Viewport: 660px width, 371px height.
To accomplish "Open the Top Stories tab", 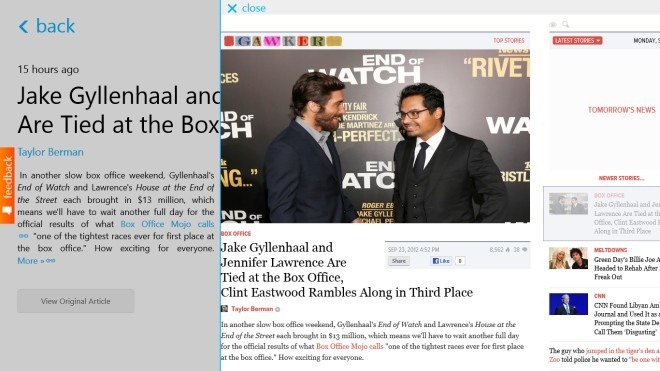I will (x=508, y=40).
